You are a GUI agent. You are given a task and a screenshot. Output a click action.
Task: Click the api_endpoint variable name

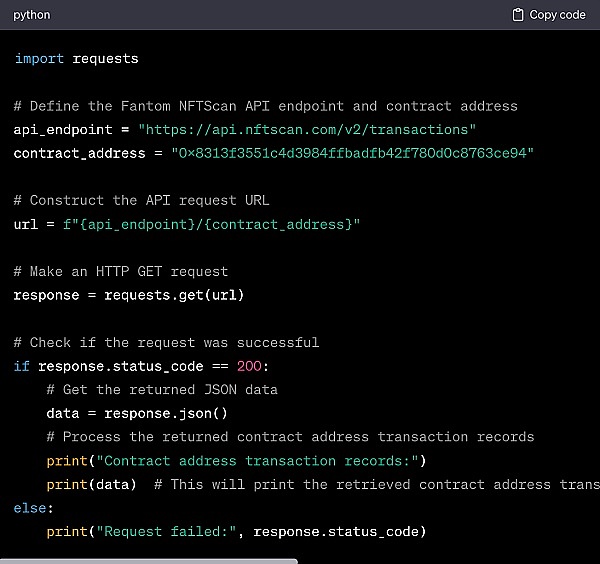pyautogui.click(x=57, y=130)
